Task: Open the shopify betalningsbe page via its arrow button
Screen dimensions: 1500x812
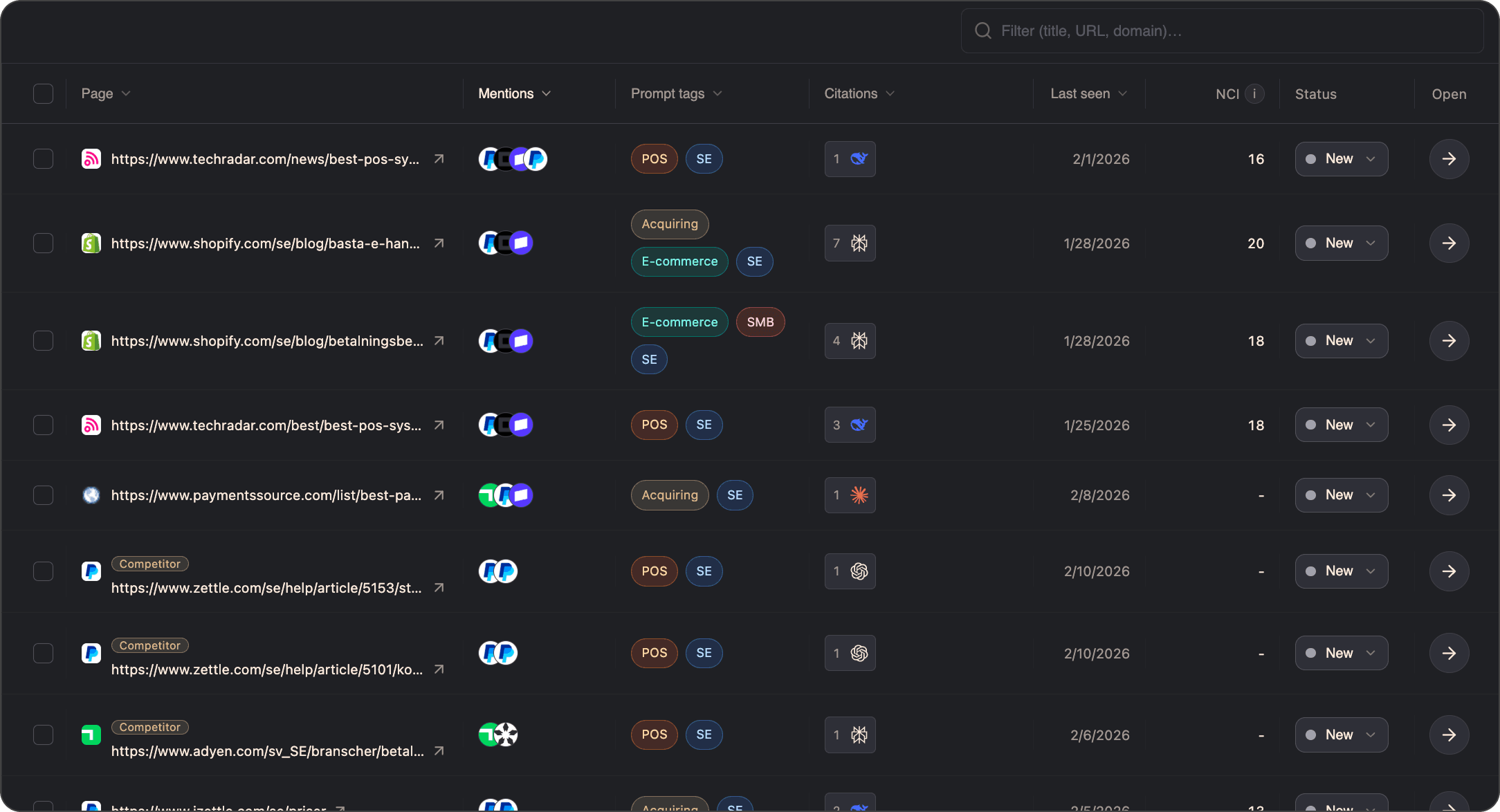Action: 1449,340
